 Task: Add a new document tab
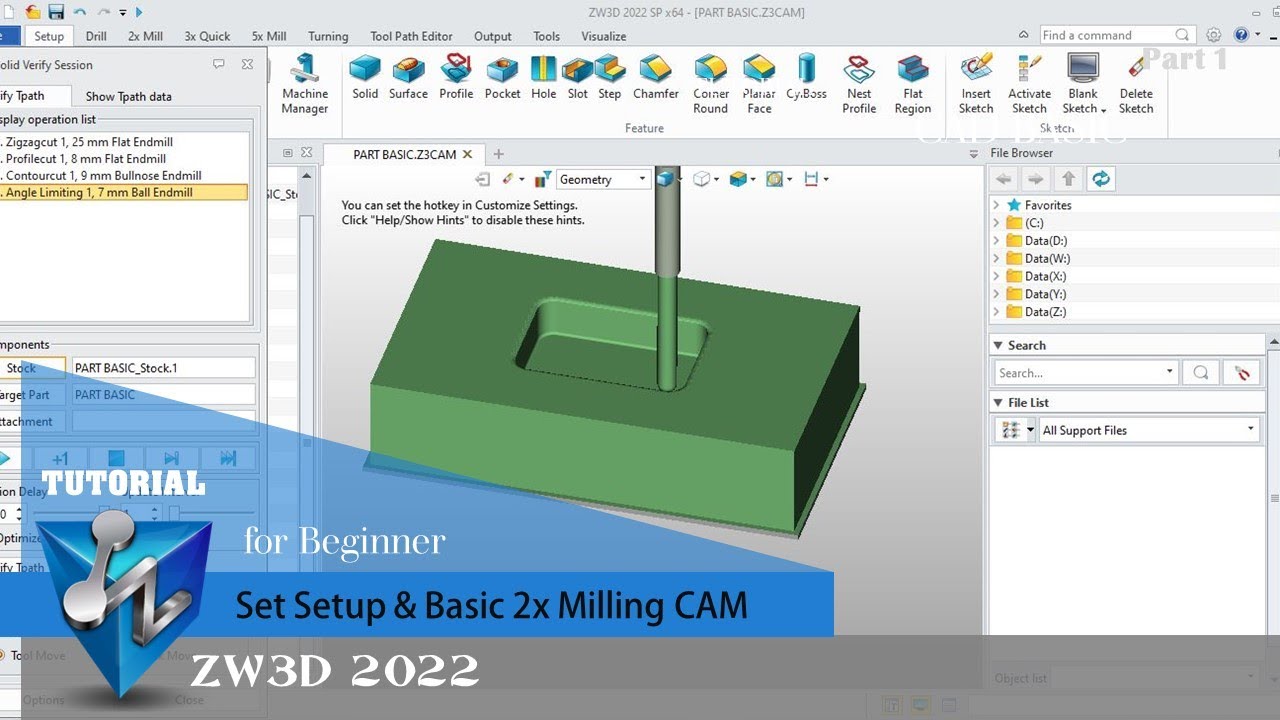point(498,154)
